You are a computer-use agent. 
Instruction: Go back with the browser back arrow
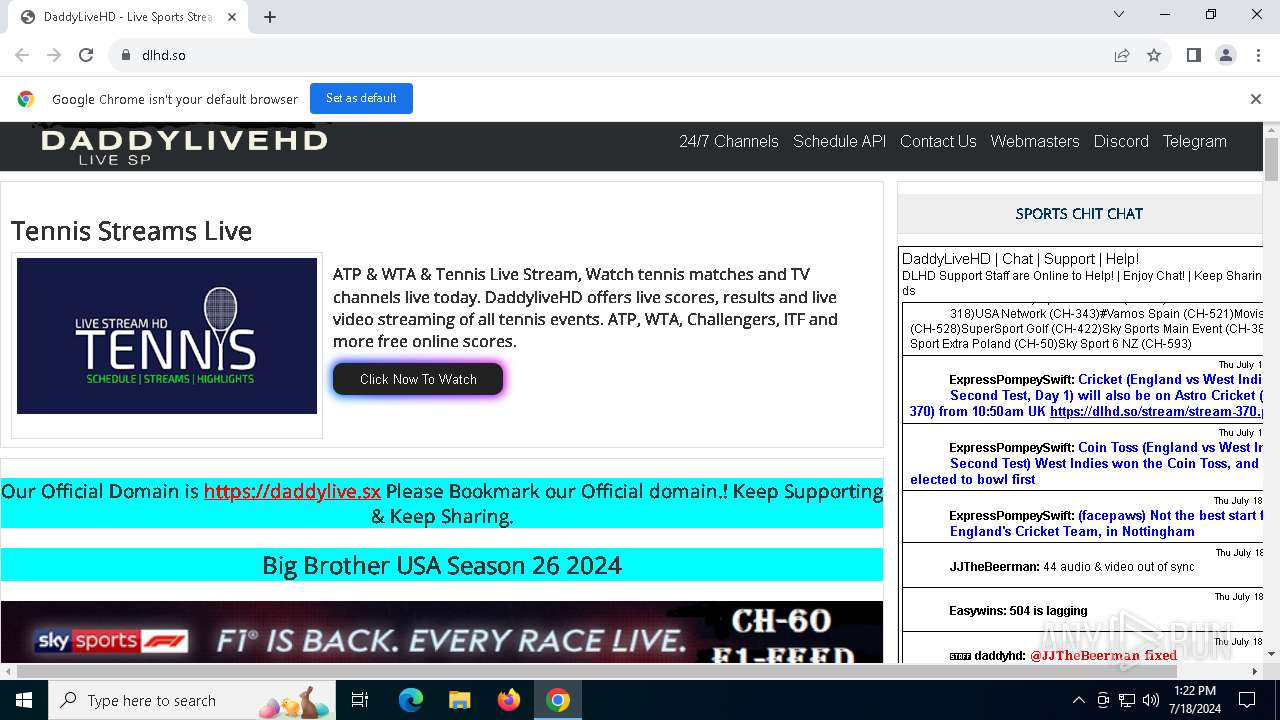[22, 56]
